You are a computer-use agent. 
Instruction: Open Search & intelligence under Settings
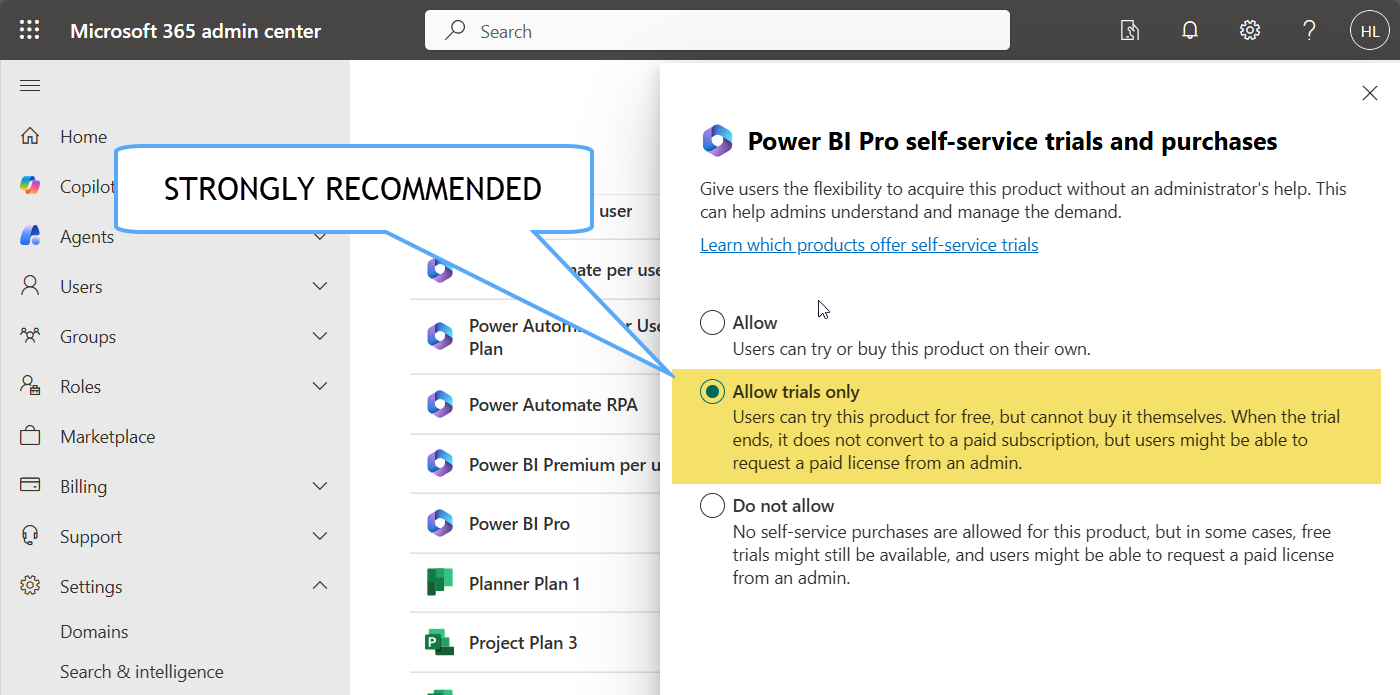(142, 672)
